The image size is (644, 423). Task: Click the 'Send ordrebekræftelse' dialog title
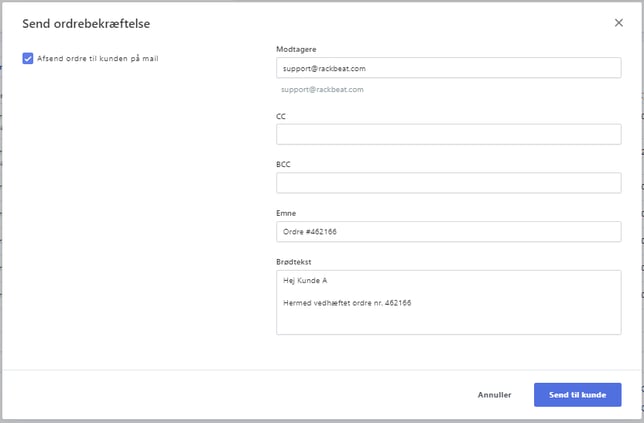point(86,23)
